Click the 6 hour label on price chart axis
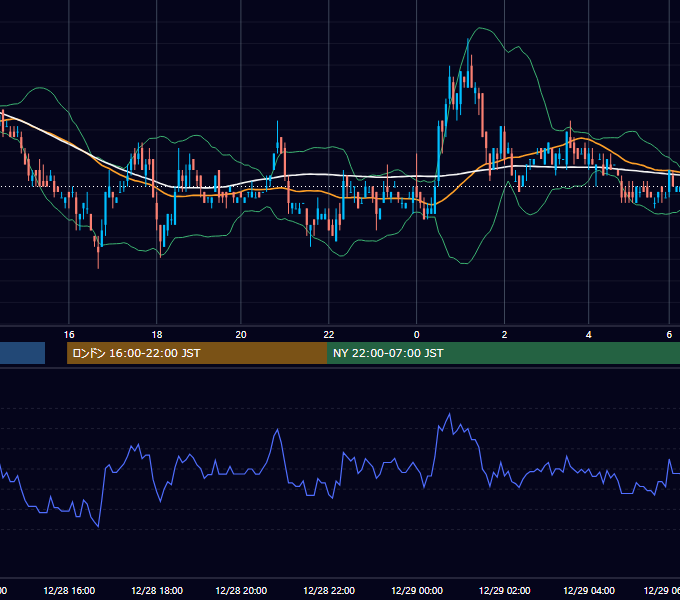Image resolution: width=680 pixels, height=600 pixels. point(669,335)
